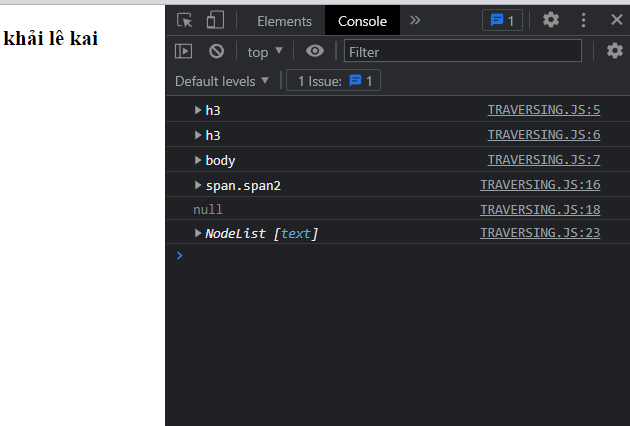Open the customize DevTools three-dot menu
630x426 pixels.
click(x=583, y=20)
